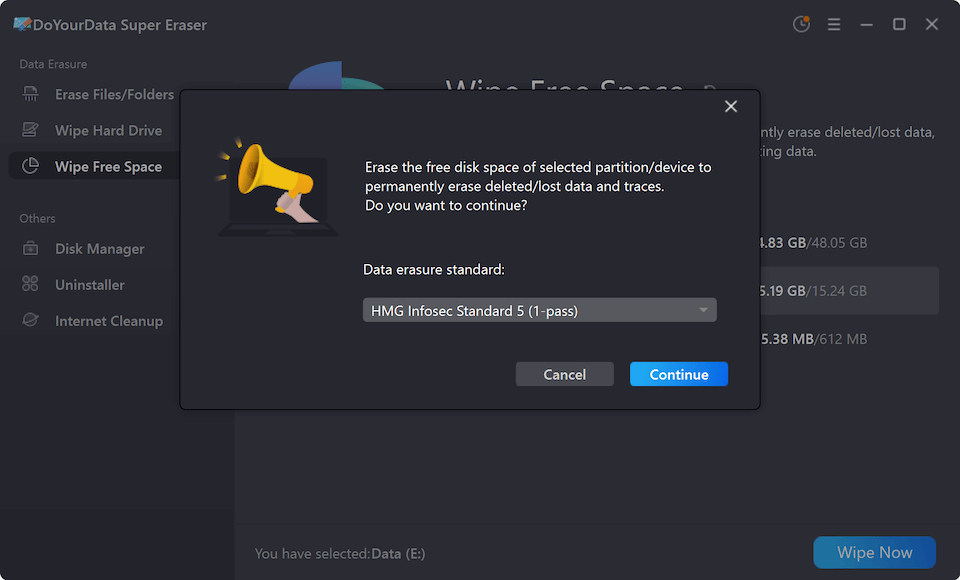Click the Wipe Hard Drive sidebar icon
The width and height of the screenshot is (960, 580).
coord(30,131)
